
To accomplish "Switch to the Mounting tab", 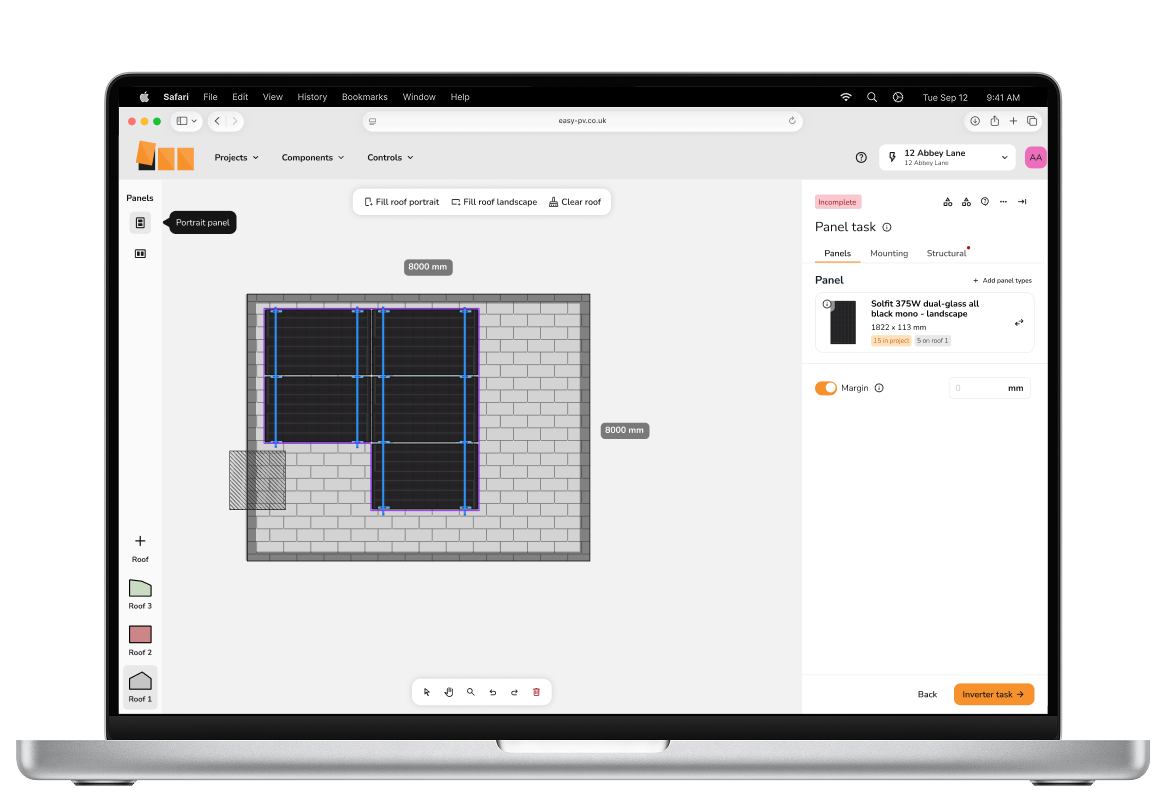I will 888,254.
